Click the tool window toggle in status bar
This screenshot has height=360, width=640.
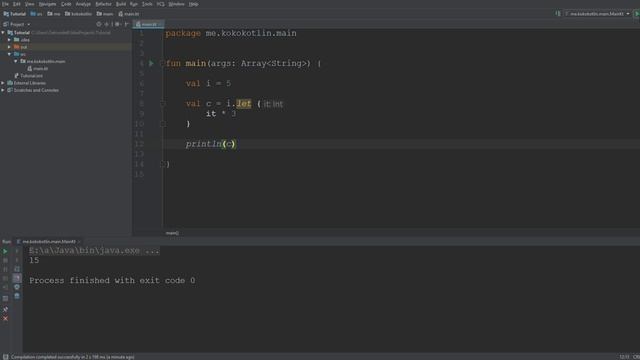(5, 357)
